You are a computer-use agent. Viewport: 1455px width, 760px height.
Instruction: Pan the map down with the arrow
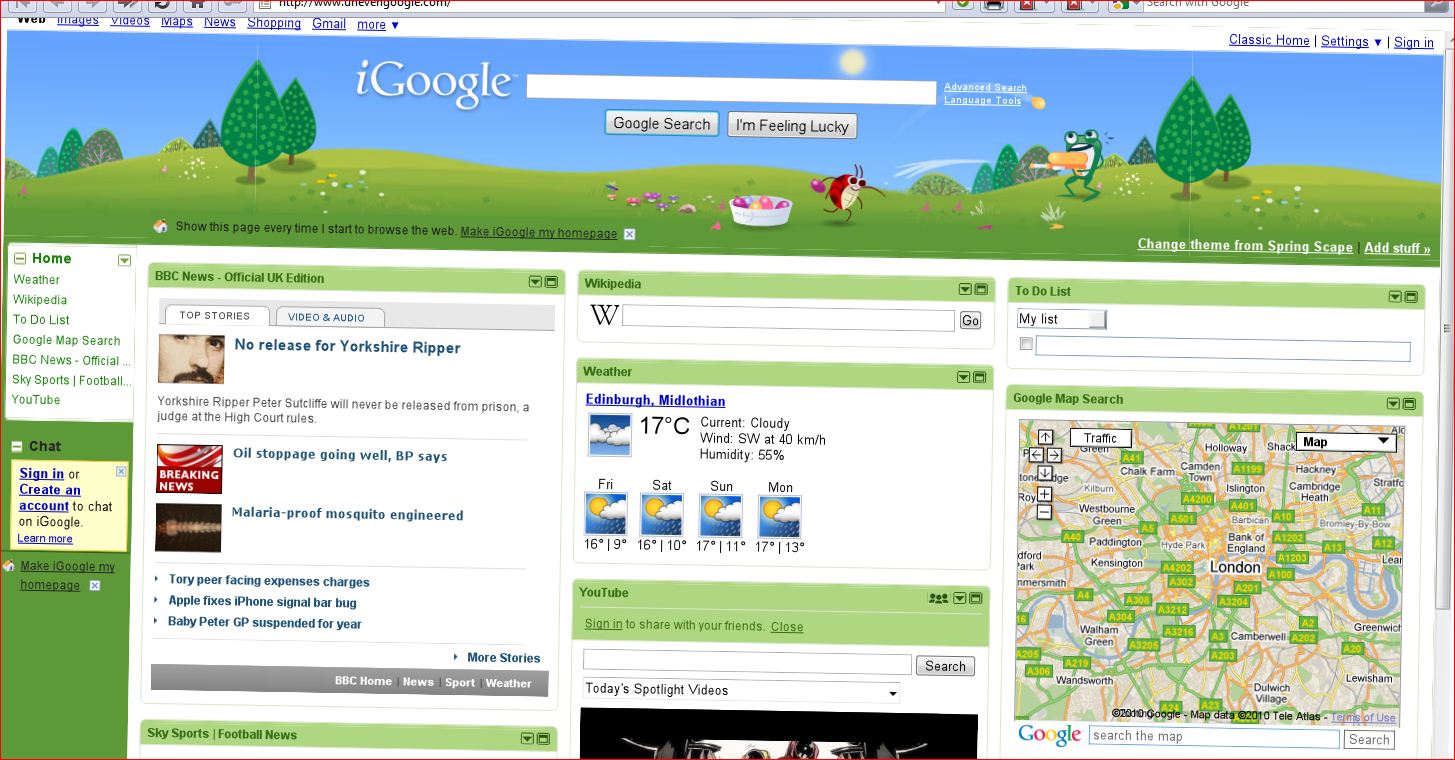tap(1045, 473)
